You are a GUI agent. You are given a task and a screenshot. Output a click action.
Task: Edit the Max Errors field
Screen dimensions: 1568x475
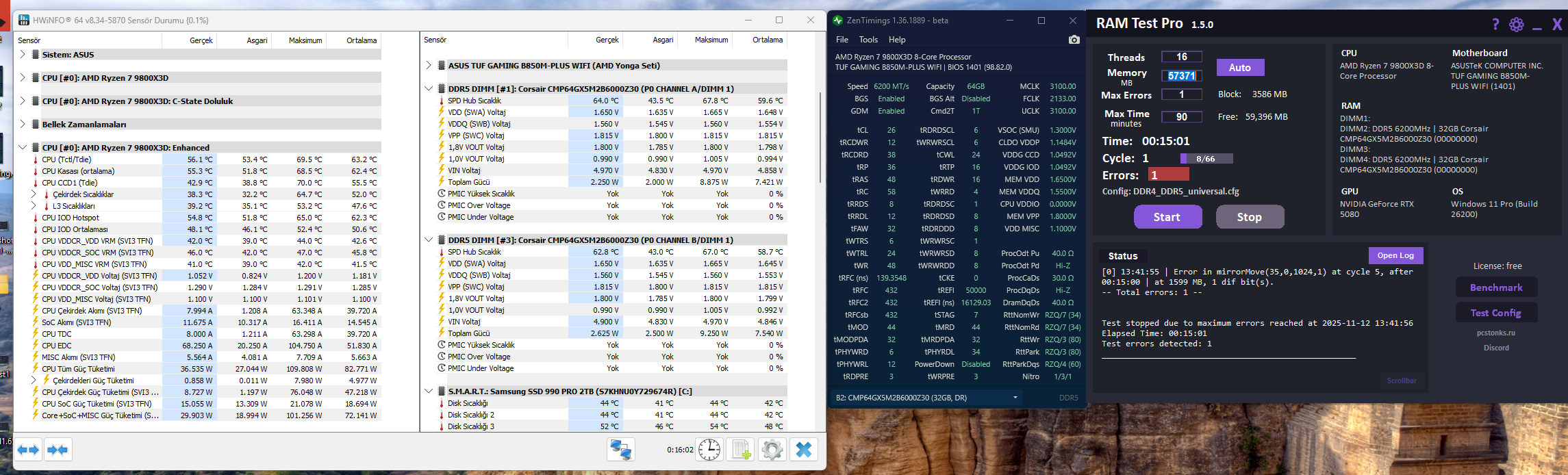(x=1182, y=94)
